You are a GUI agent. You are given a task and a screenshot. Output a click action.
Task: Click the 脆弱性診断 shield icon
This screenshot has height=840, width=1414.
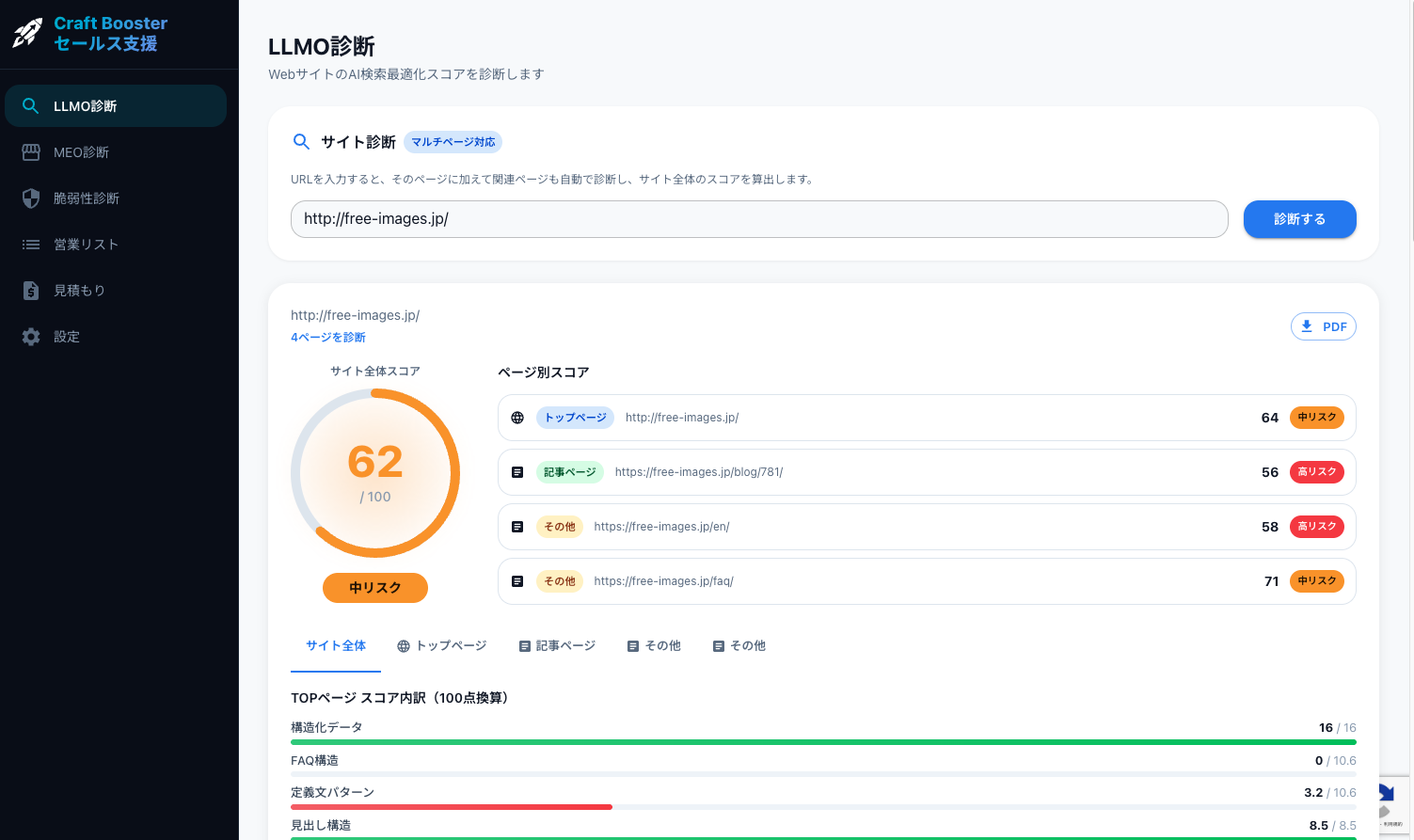click(x=31, y=198)
